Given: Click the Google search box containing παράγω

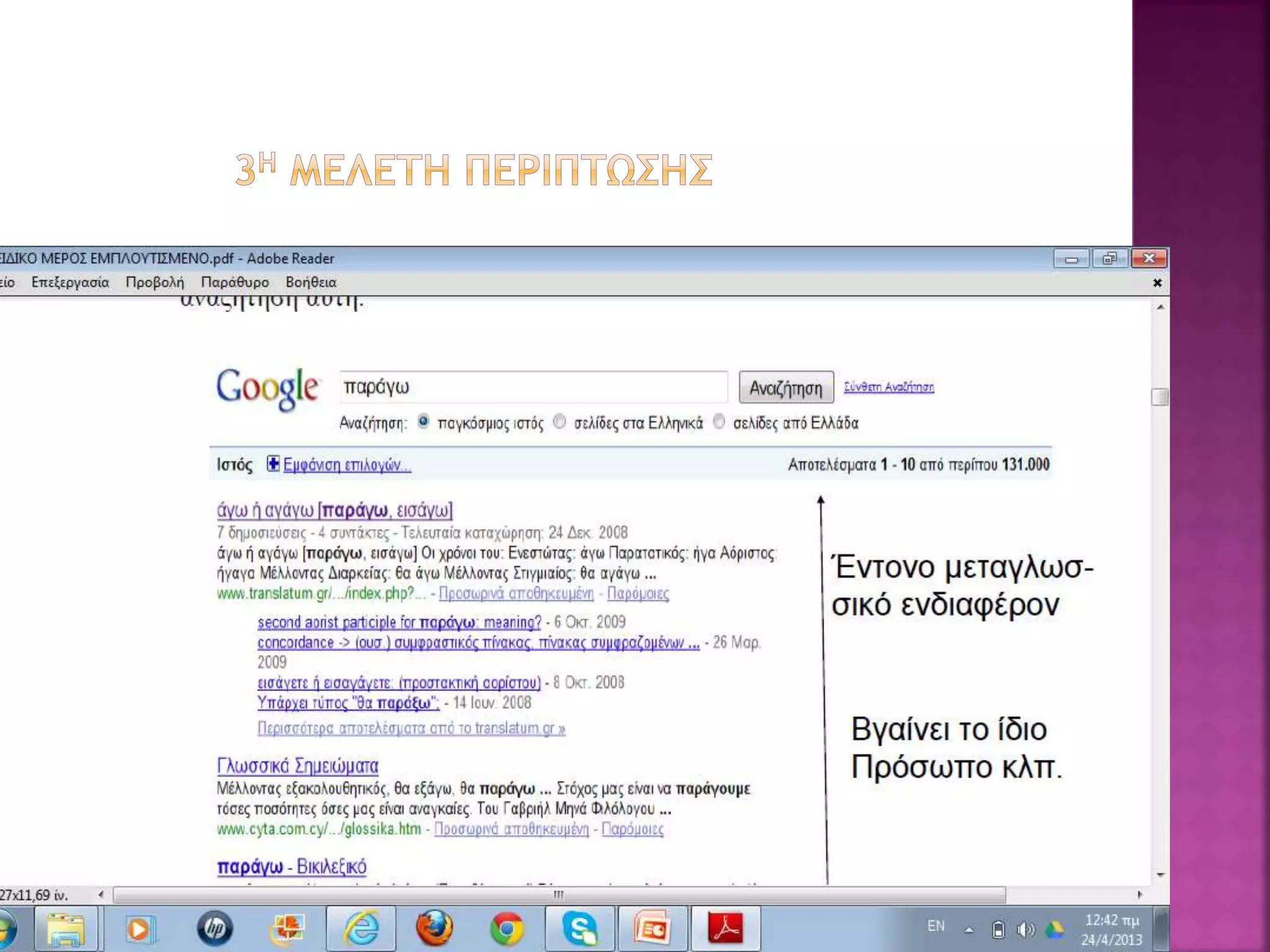Looking at the screenshot, I should click(x=533, y=387).
